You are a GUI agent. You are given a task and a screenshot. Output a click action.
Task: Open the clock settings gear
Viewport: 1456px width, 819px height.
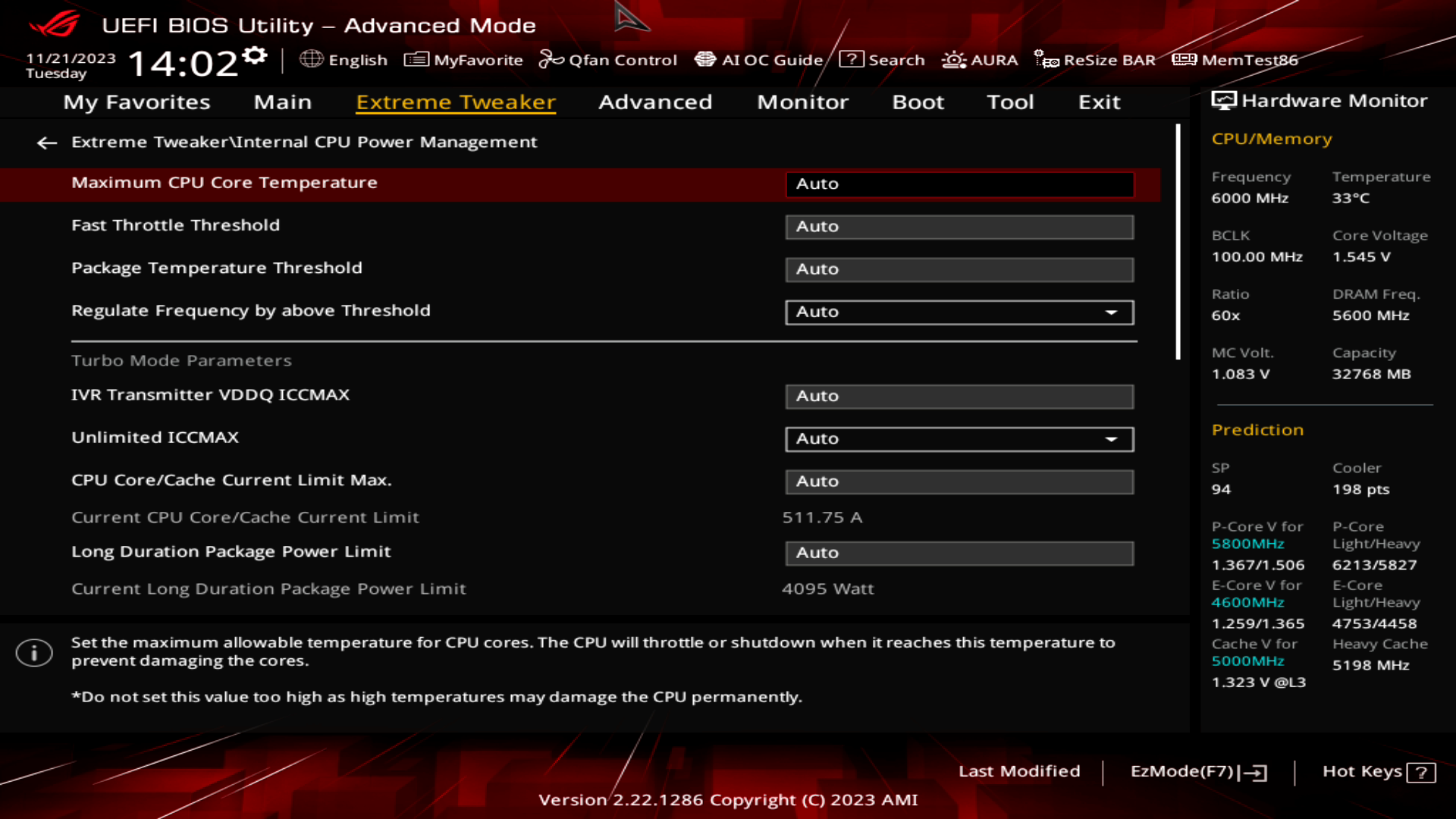[x=256, y=53]
